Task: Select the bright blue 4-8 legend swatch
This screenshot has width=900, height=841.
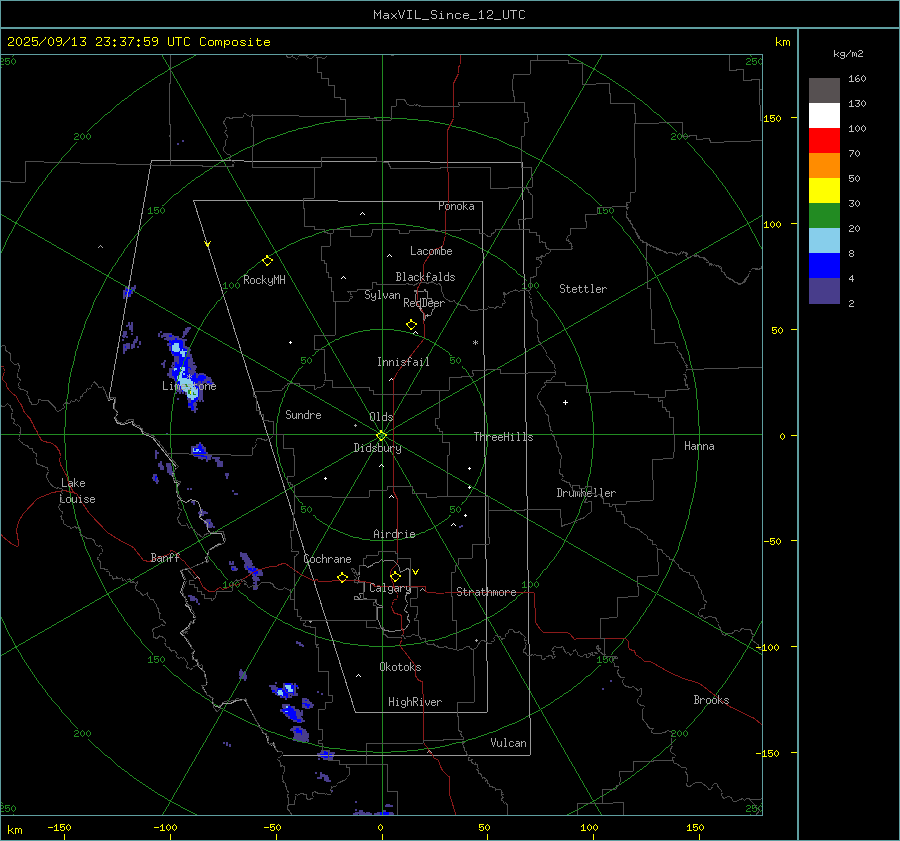Action: (824, 265)
